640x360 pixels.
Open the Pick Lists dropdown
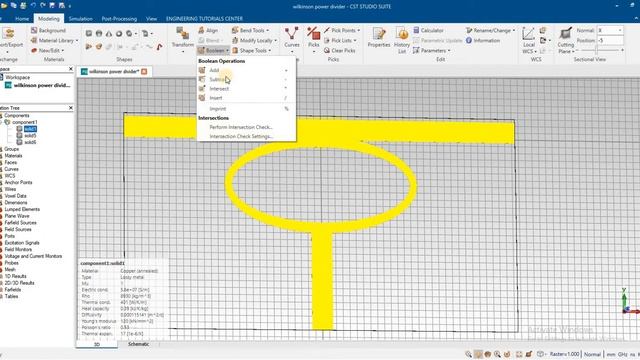340,40
